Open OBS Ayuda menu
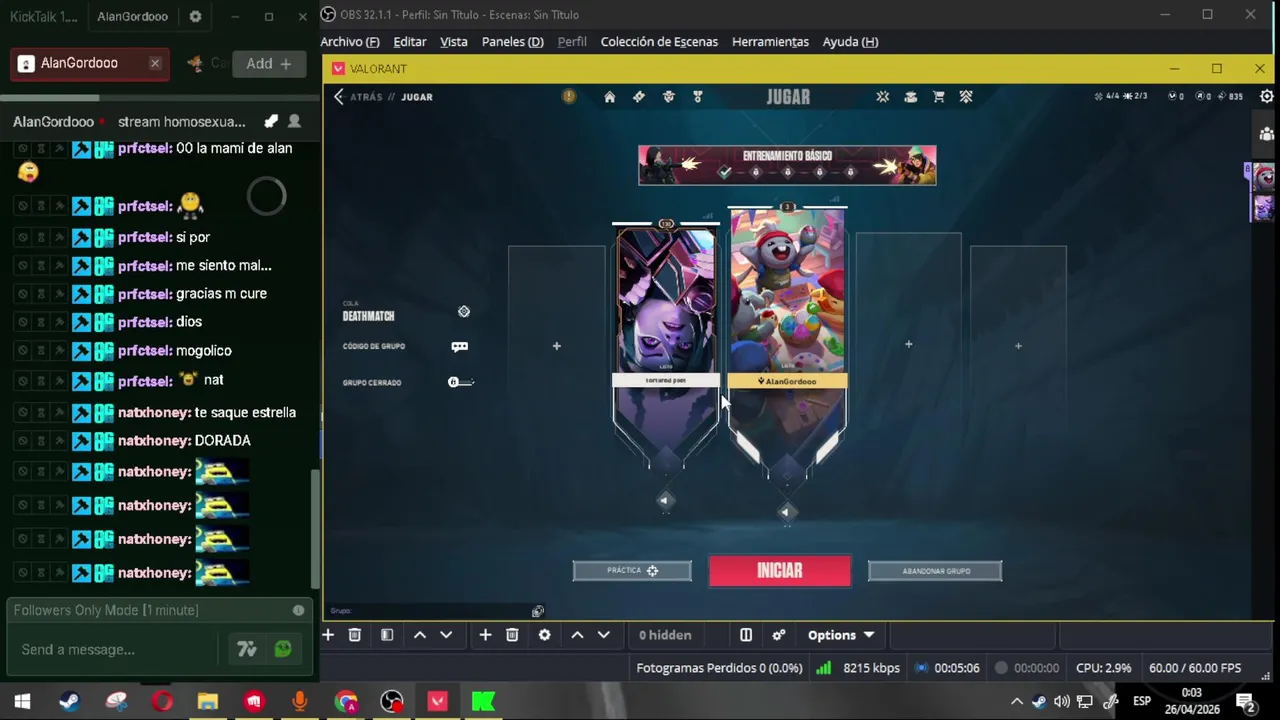 click(x=850, y=42)
